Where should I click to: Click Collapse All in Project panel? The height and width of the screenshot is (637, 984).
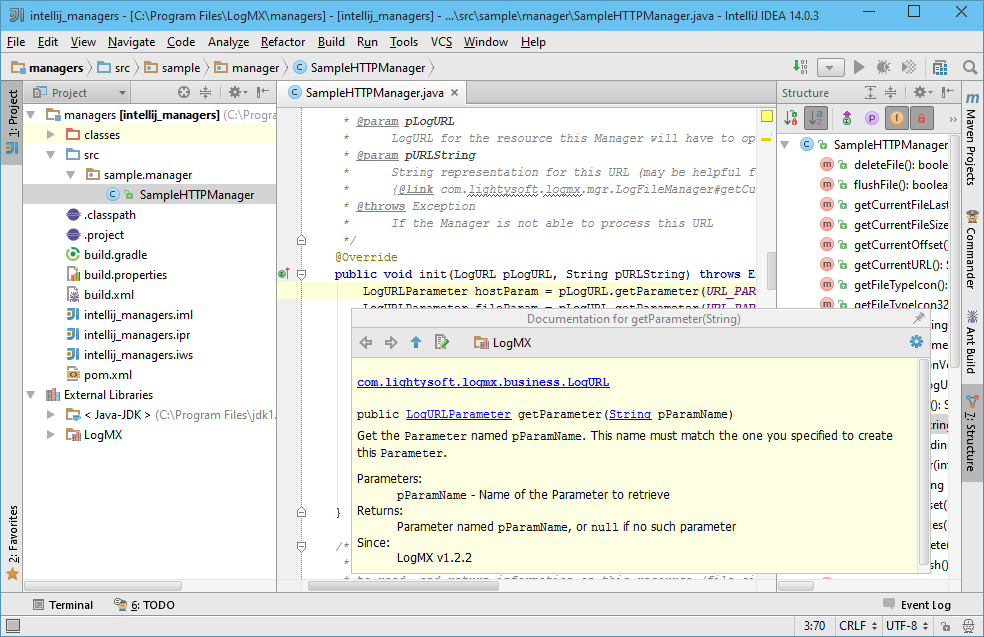pos(205,92)
